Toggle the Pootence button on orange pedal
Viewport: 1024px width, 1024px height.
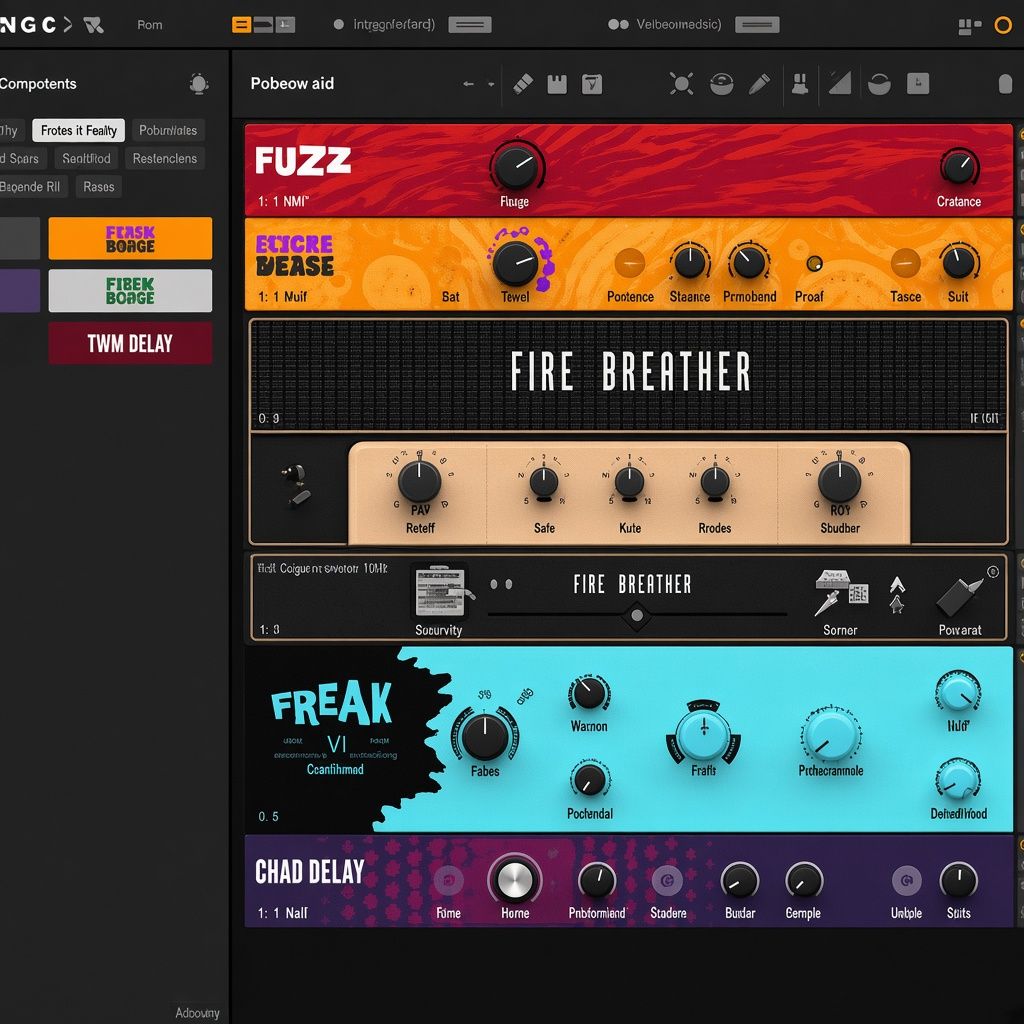click(x=630, y=263)
